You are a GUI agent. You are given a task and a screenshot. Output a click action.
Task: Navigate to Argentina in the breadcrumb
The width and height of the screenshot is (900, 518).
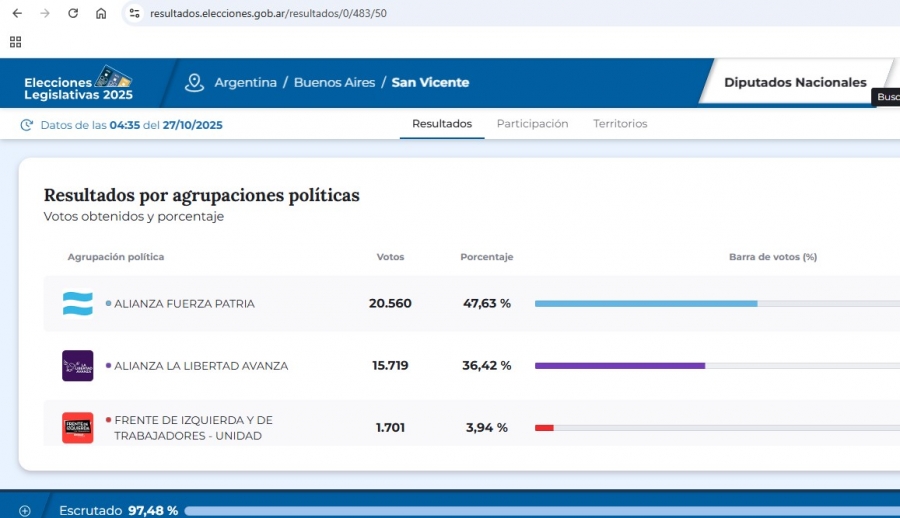click(245, 83)
